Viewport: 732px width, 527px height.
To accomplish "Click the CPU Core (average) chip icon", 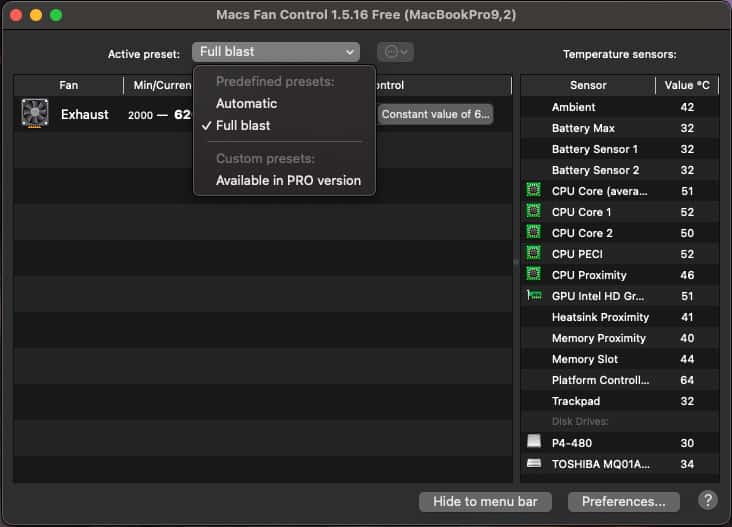I will pyautogui.click(x=534, y=190).
